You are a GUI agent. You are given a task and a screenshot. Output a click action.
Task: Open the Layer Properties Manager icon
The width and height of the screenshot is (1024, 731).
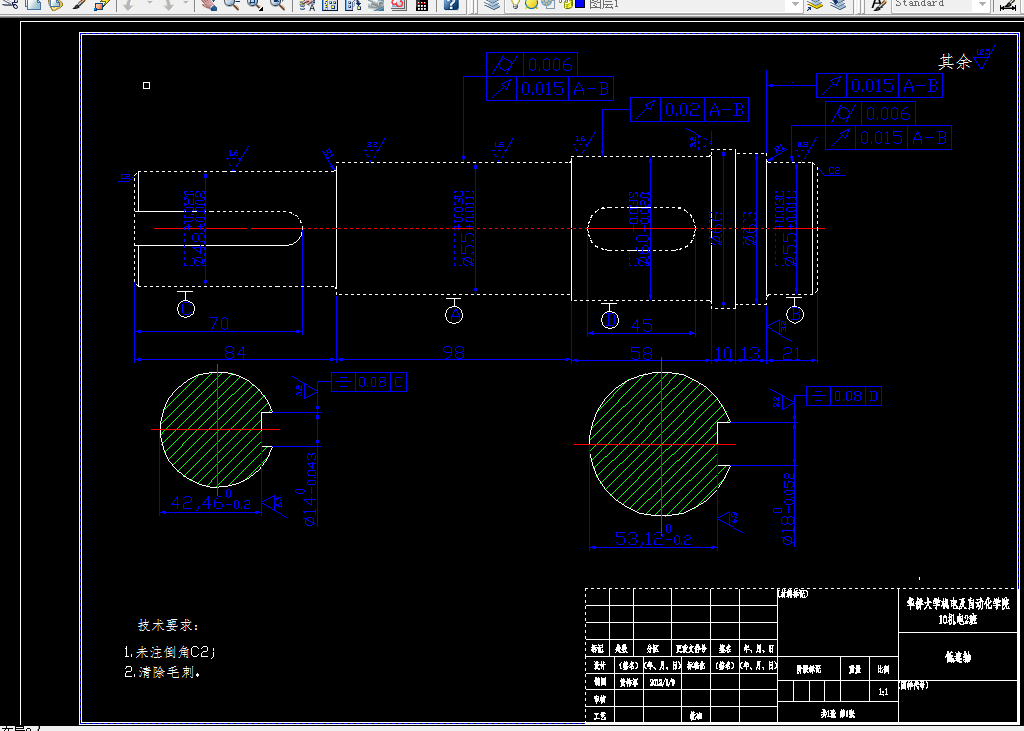(x=493, y=5)
